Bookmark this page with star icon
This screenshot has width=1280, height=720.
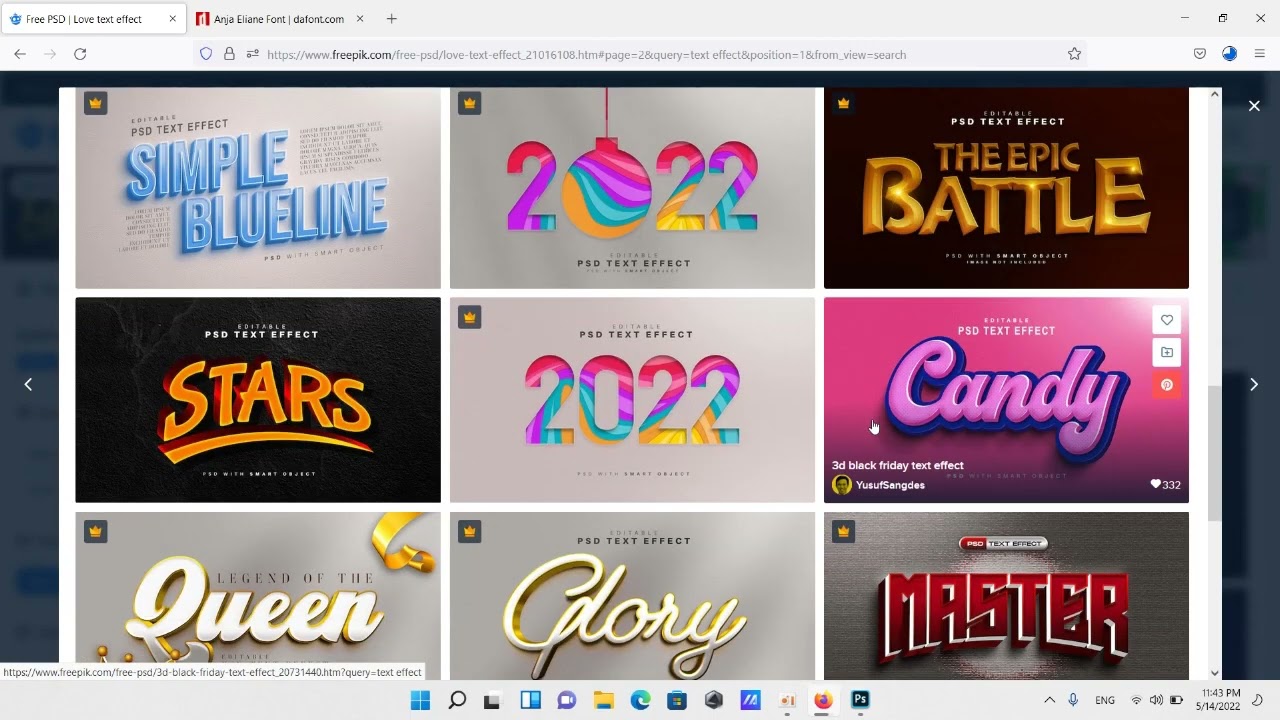pos(1074,54)
